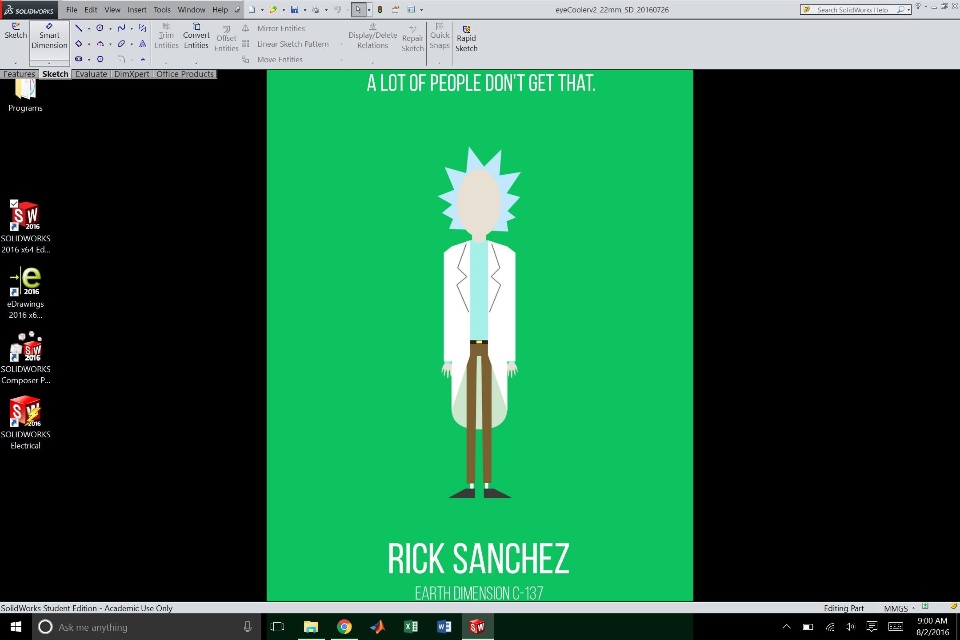Open the Tools menu
The image size is (960, 640).
162,10
